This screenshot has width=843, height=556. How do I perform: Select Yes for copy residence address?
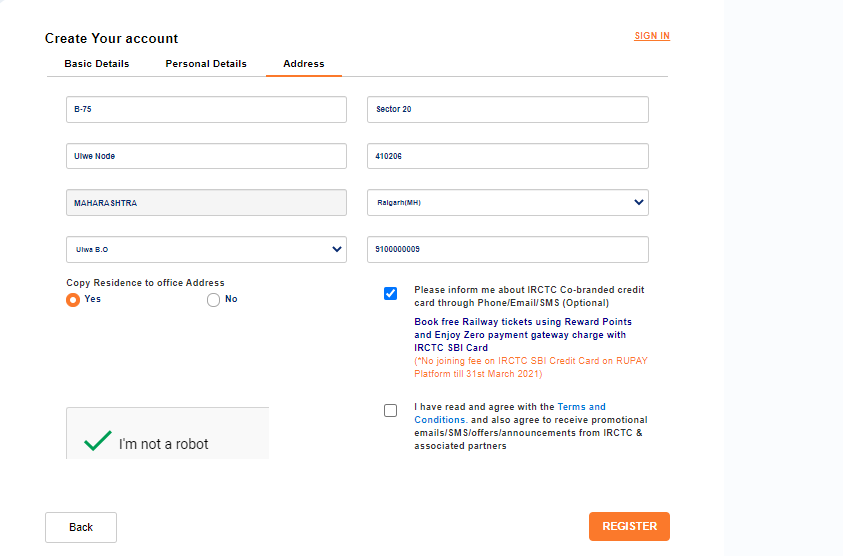click(73, 299)
